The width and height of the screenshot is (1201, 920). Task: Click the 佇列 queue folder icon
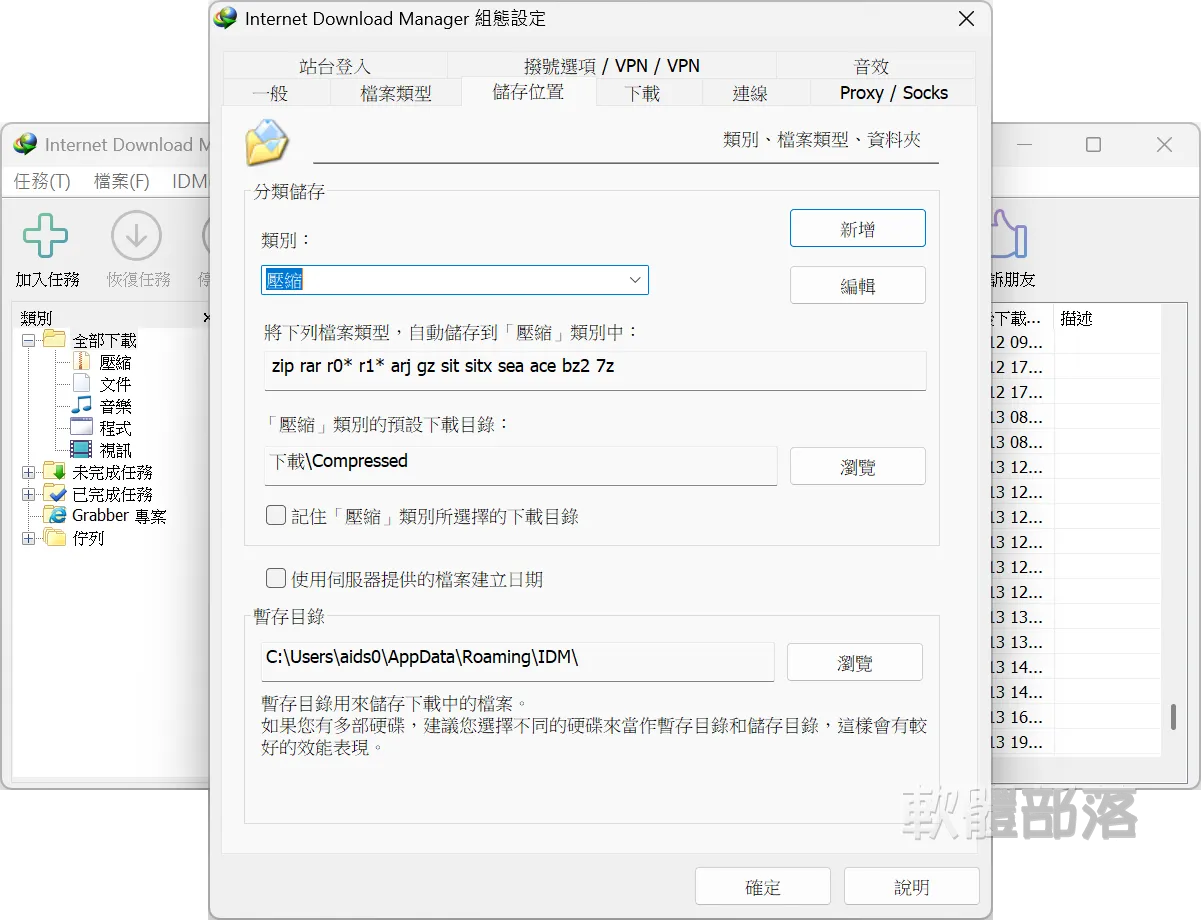tap(54, 538)
